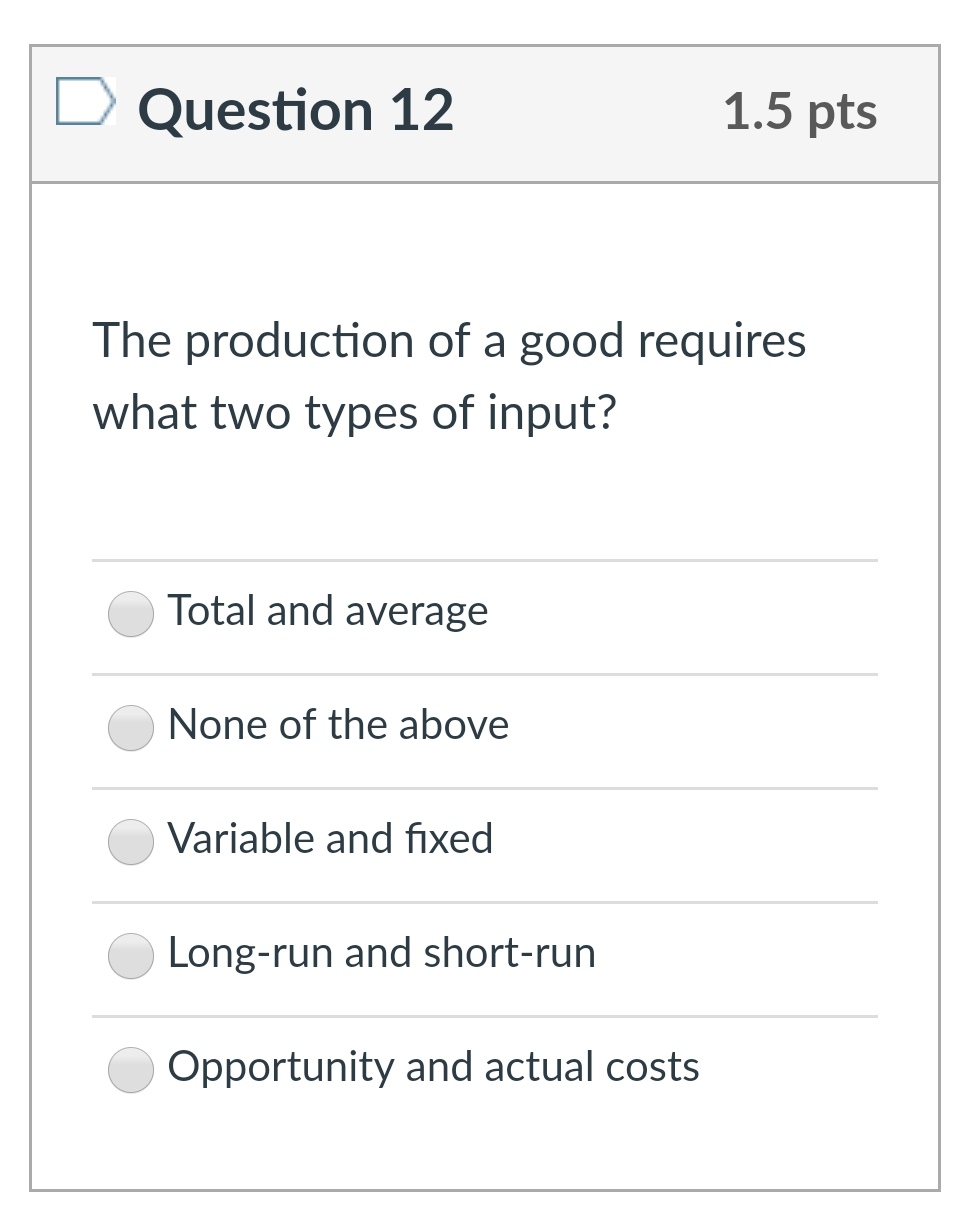
Task: Click the divider below Variable and fixed
Action: 484,900
